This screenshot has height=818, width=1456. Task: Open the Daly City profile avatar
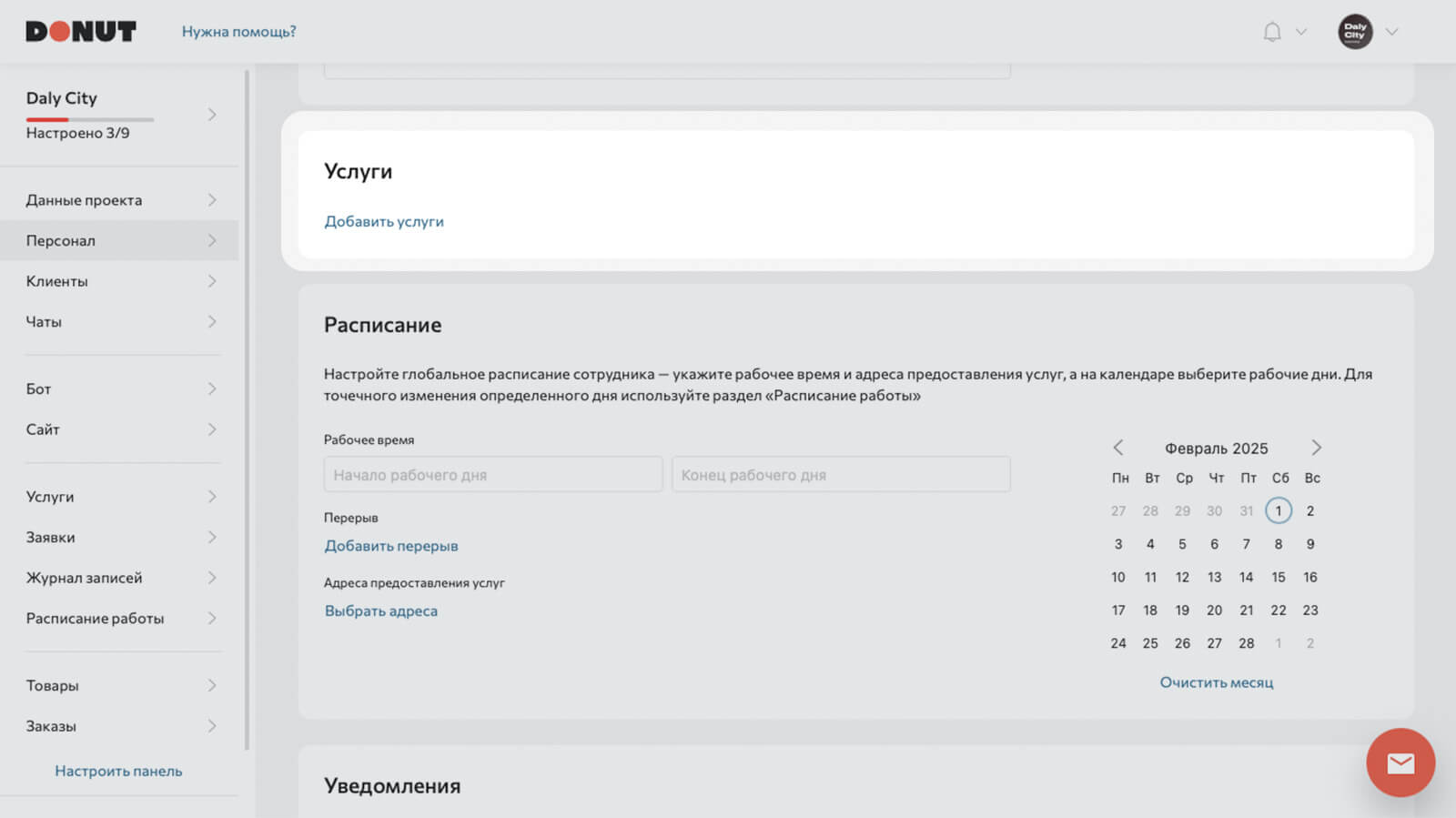(x=1355, y=32)
